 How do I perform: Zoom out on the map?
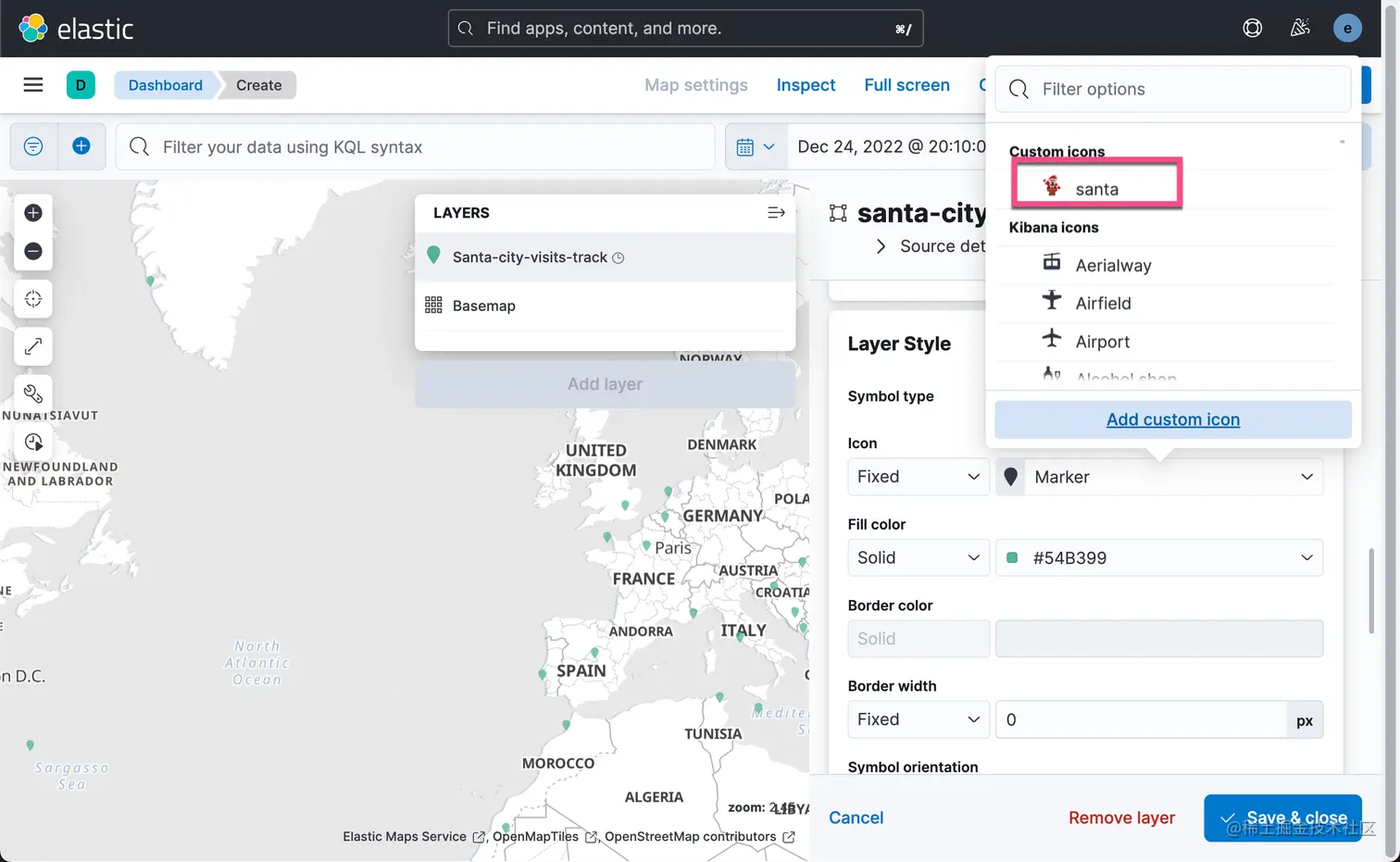tap(33, 251)
